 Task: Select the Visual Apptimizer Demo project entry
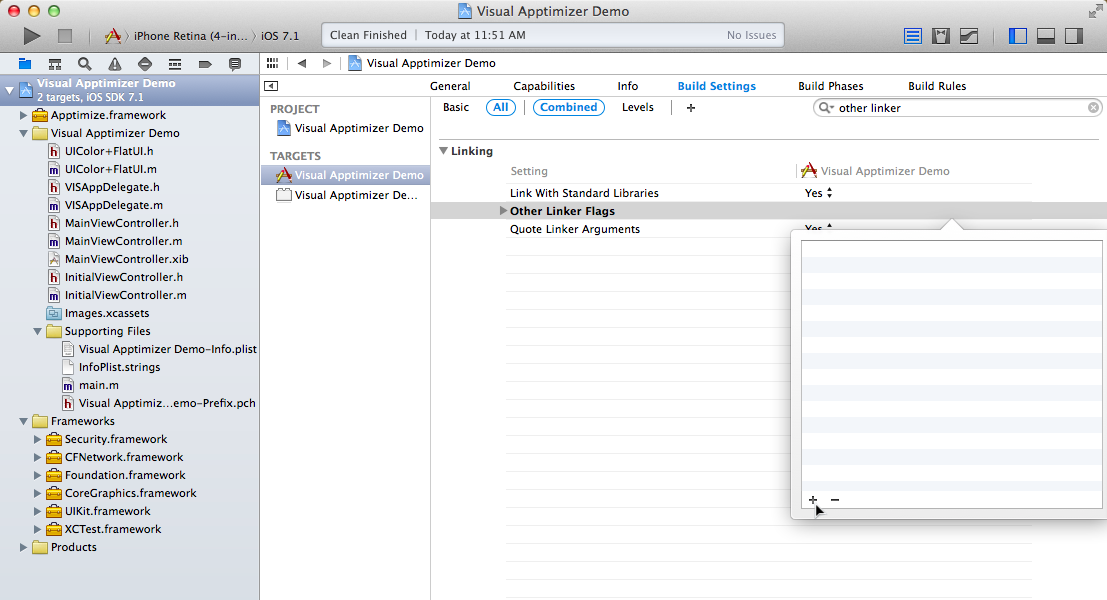(x=350, y=128)
